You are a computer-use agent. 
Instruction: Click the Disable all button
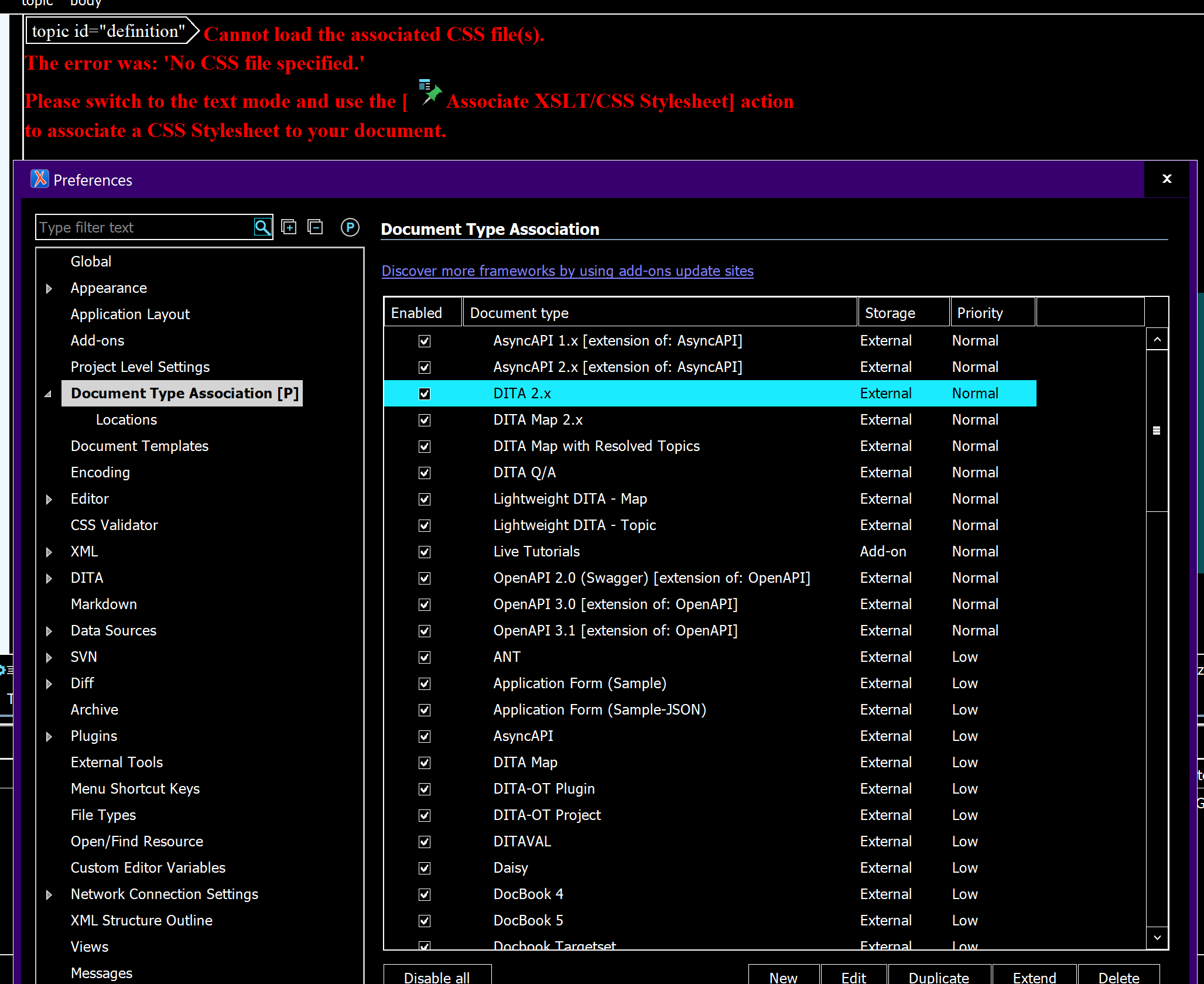click(x=437, y=976)
